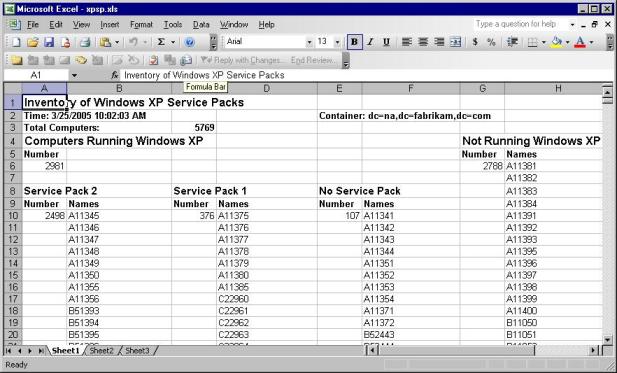This screenshot has height=373, width=617.
Task: Open the AutoSum functions dropdown arrow
Action: 173,42
